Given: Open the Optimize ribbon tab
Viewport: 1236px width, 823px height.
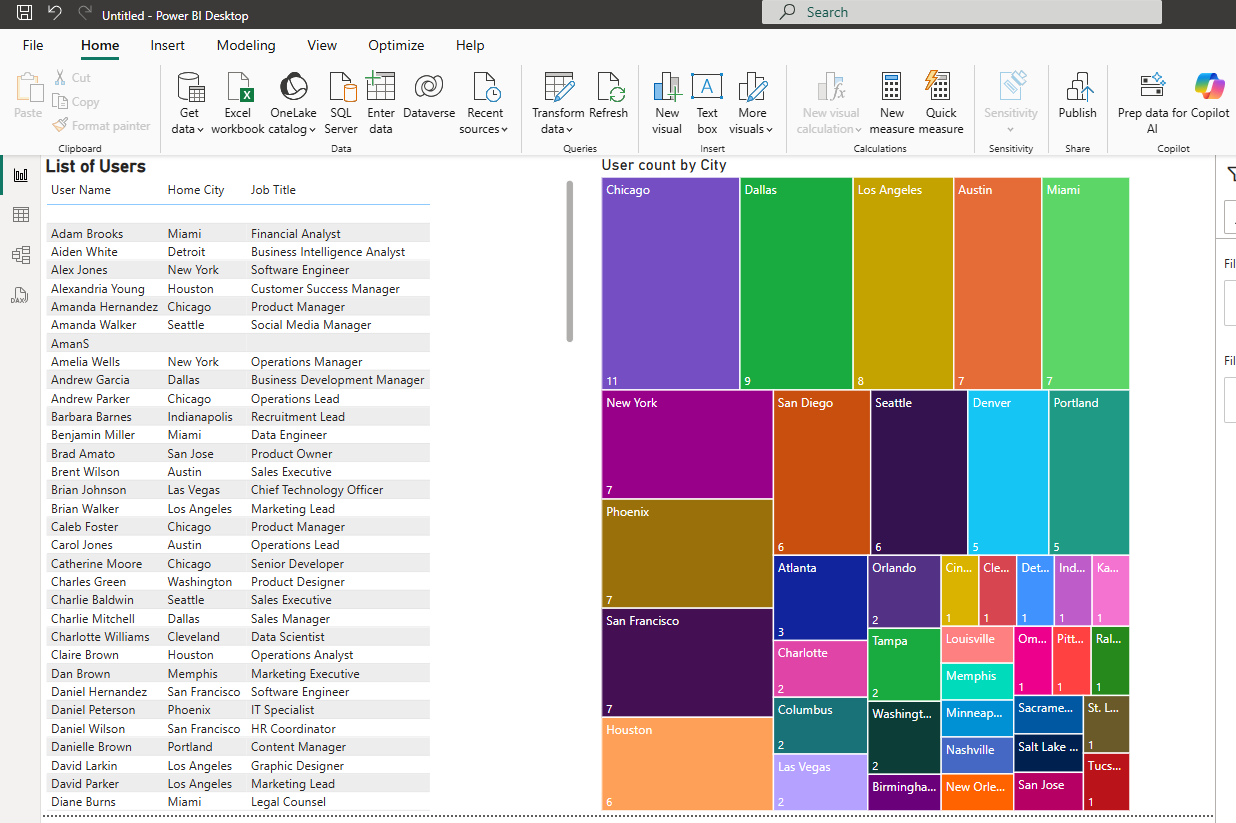Looking at the screenshot, I should pos(395,45).
